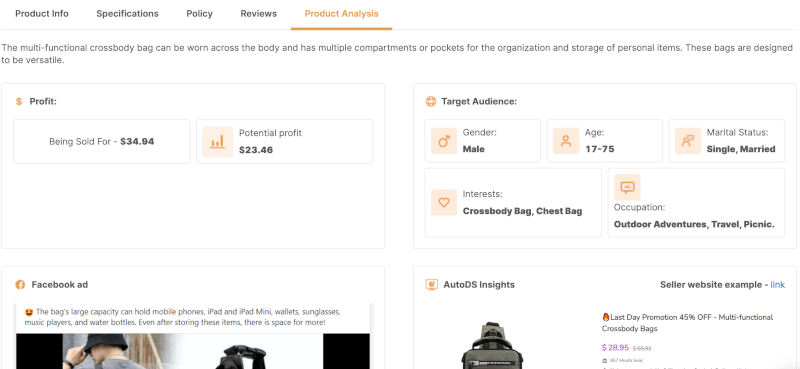800x369 pixels.
Task: Click the heart Interests icon
Action: pos(444,203)
